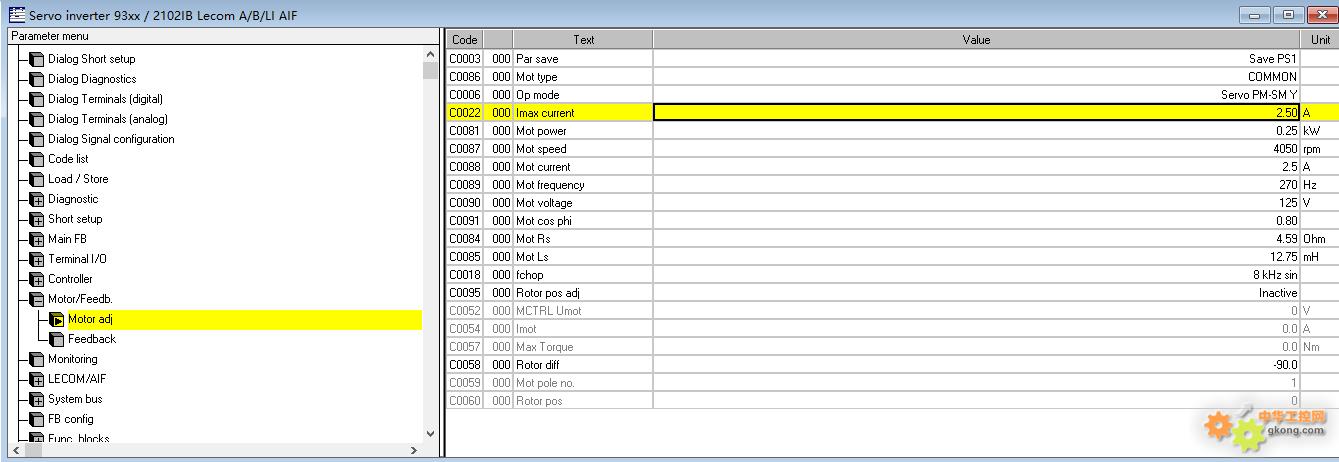The height and width of the screenshot is (462, 1339).
Task: Click the Feedback item icon
Action: 57,339
